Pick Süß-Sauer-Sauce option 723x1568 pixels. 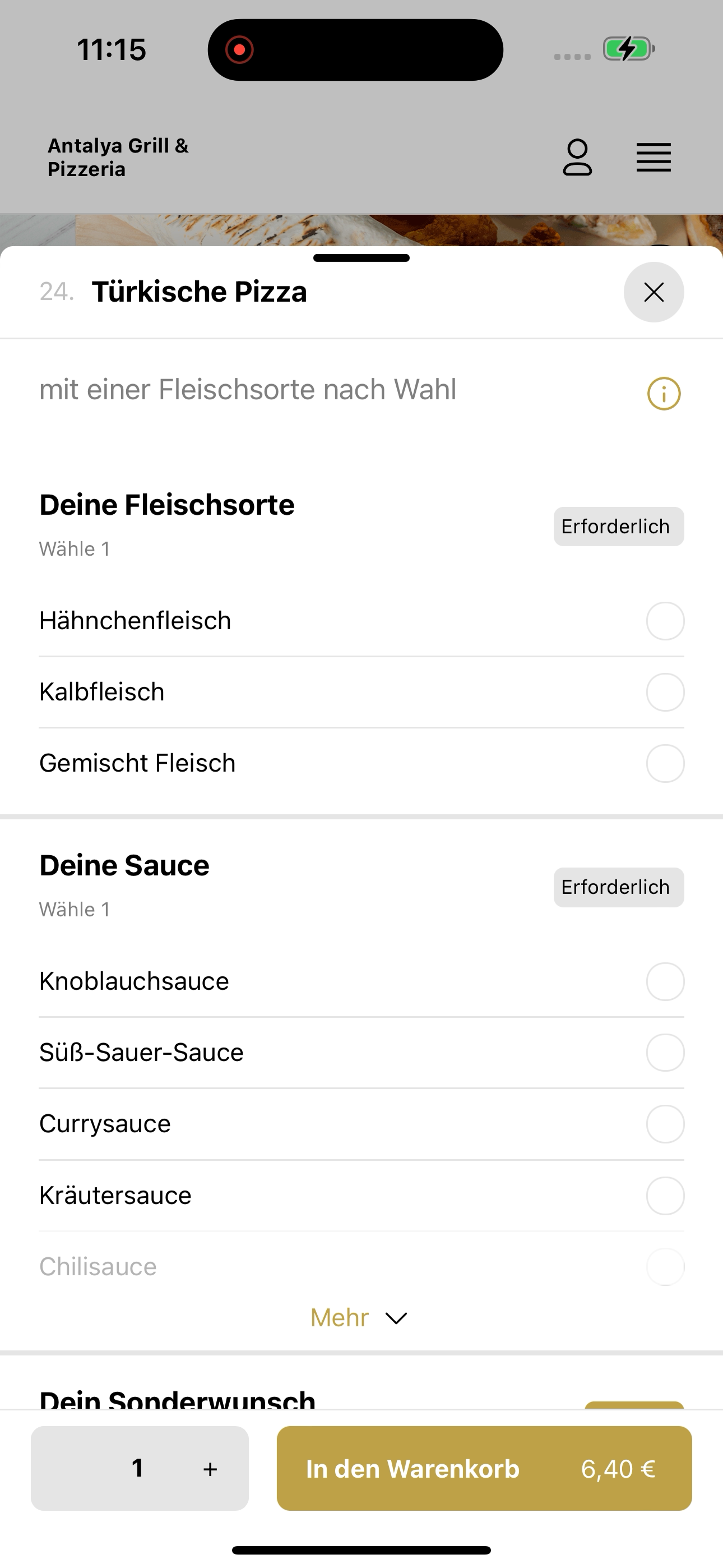[361, 1053]
